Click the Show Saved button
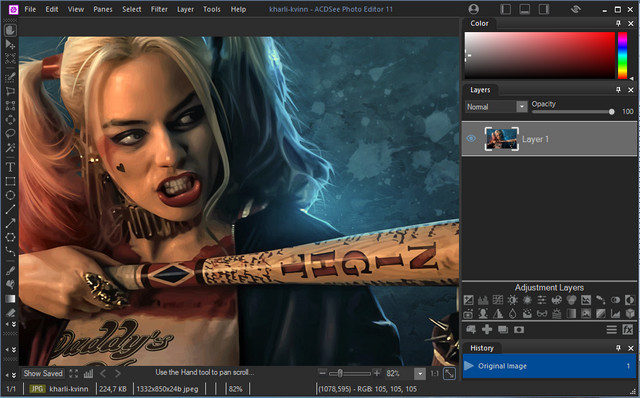 43,373
